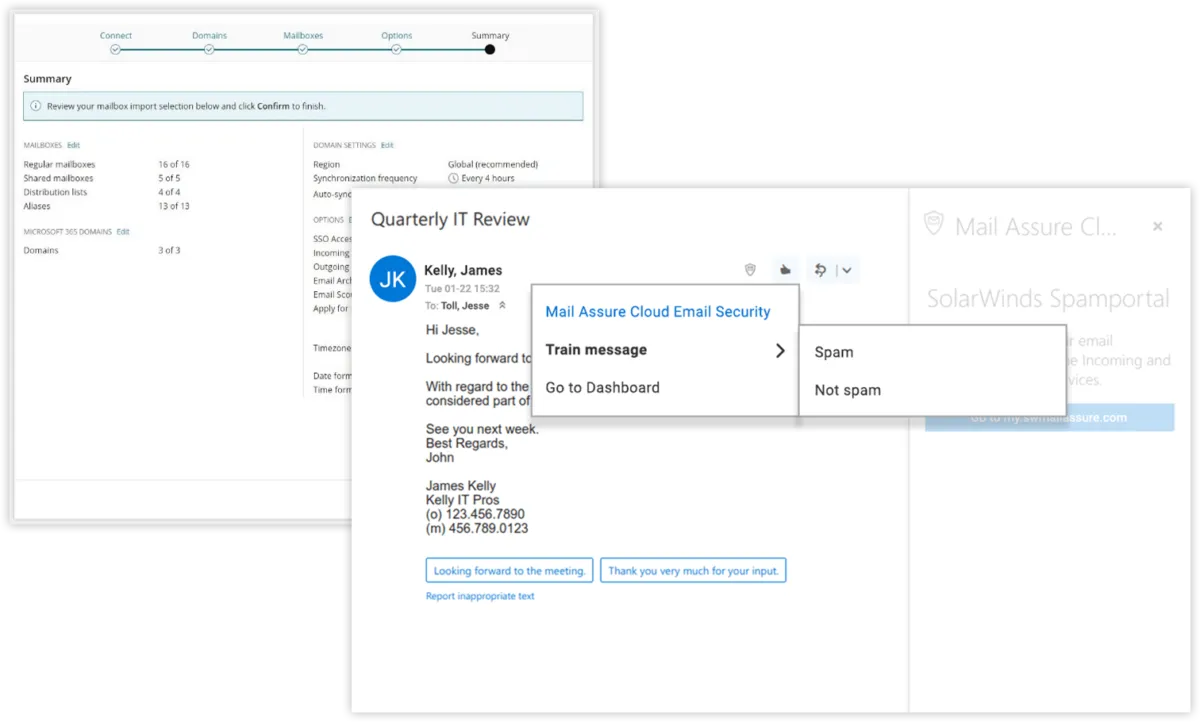Click the info icon in the review banner
Viewport: 1200px width, 722px height.
(x=36, y=106)
